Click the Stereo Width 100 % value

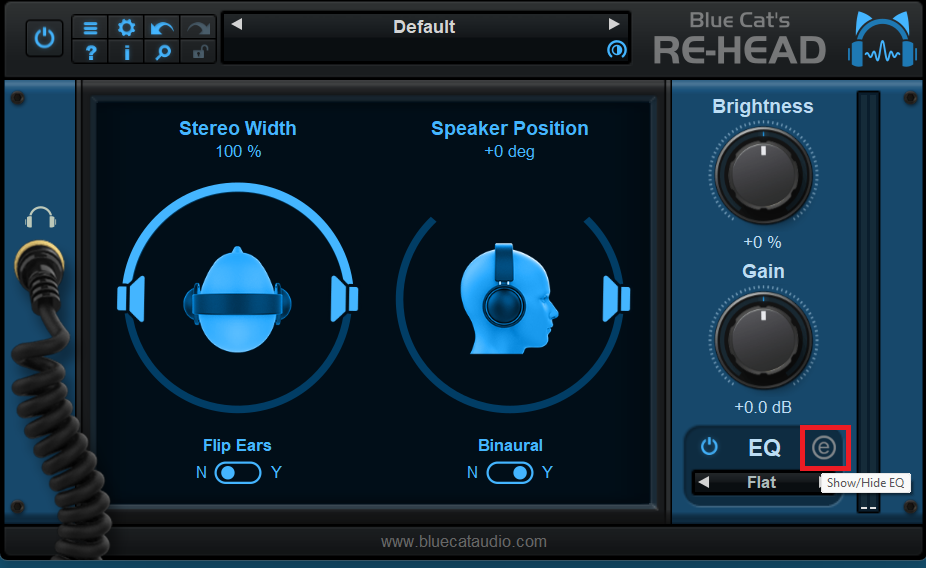coord(238,152)
